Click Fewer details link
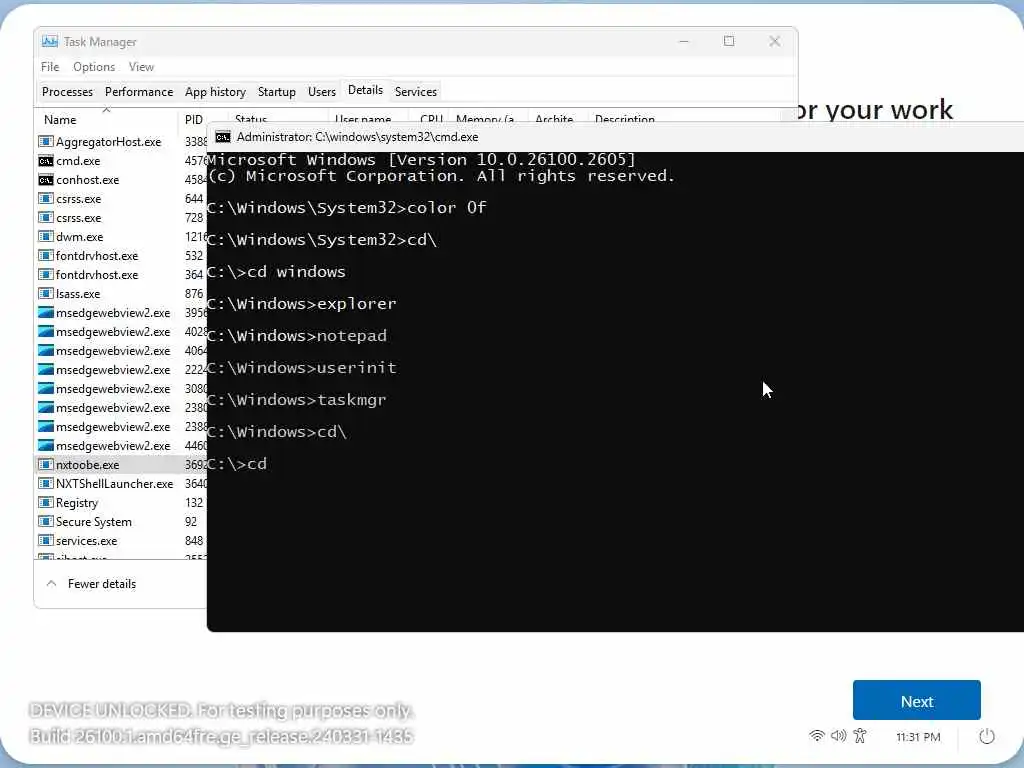This screenshot has height=768, width=1024. (x=102, y=584)
